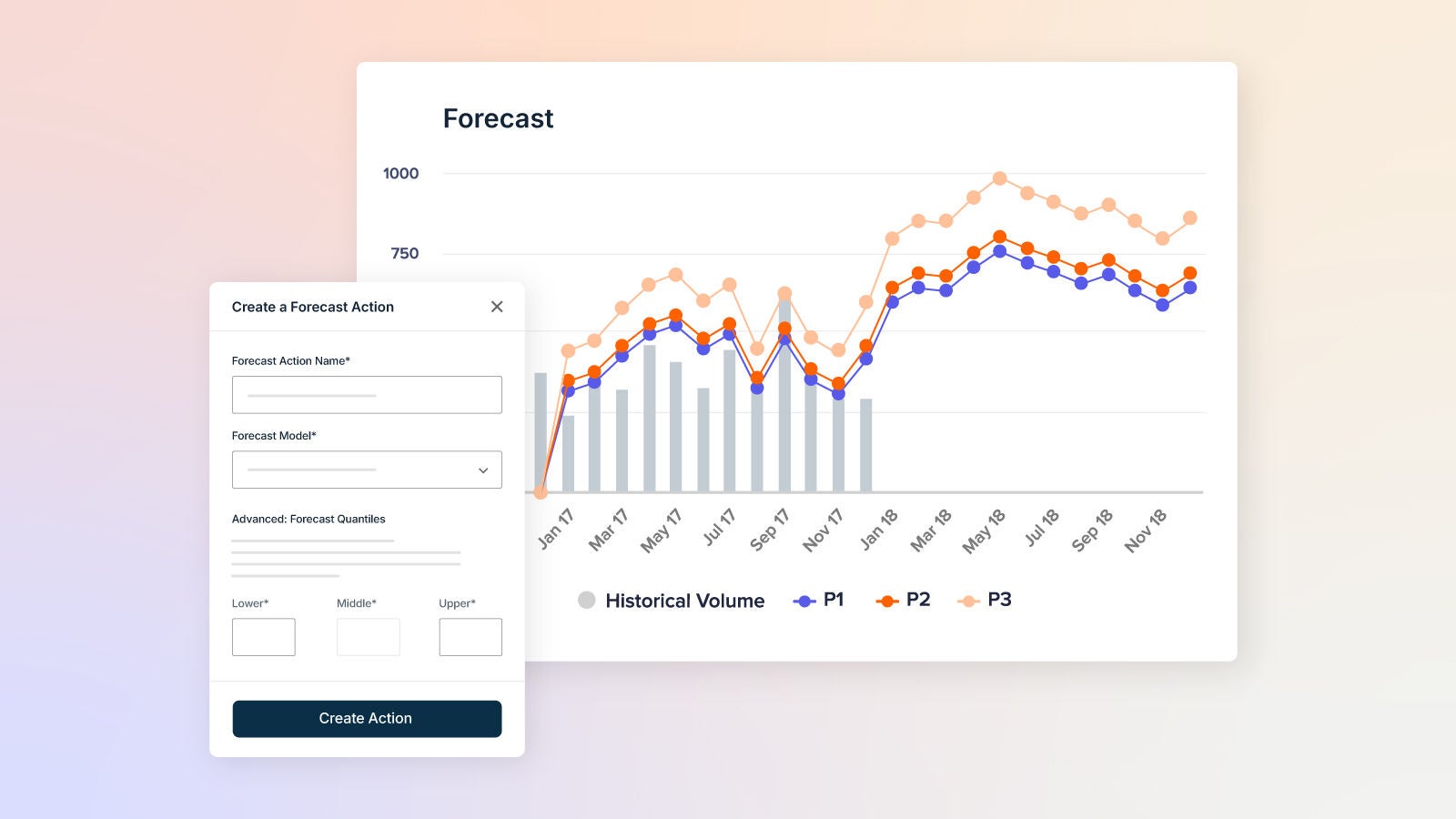This screenshot has width=1456, height=819.
Task: Click the peach P3 legend dot
Action: [967, 600]
